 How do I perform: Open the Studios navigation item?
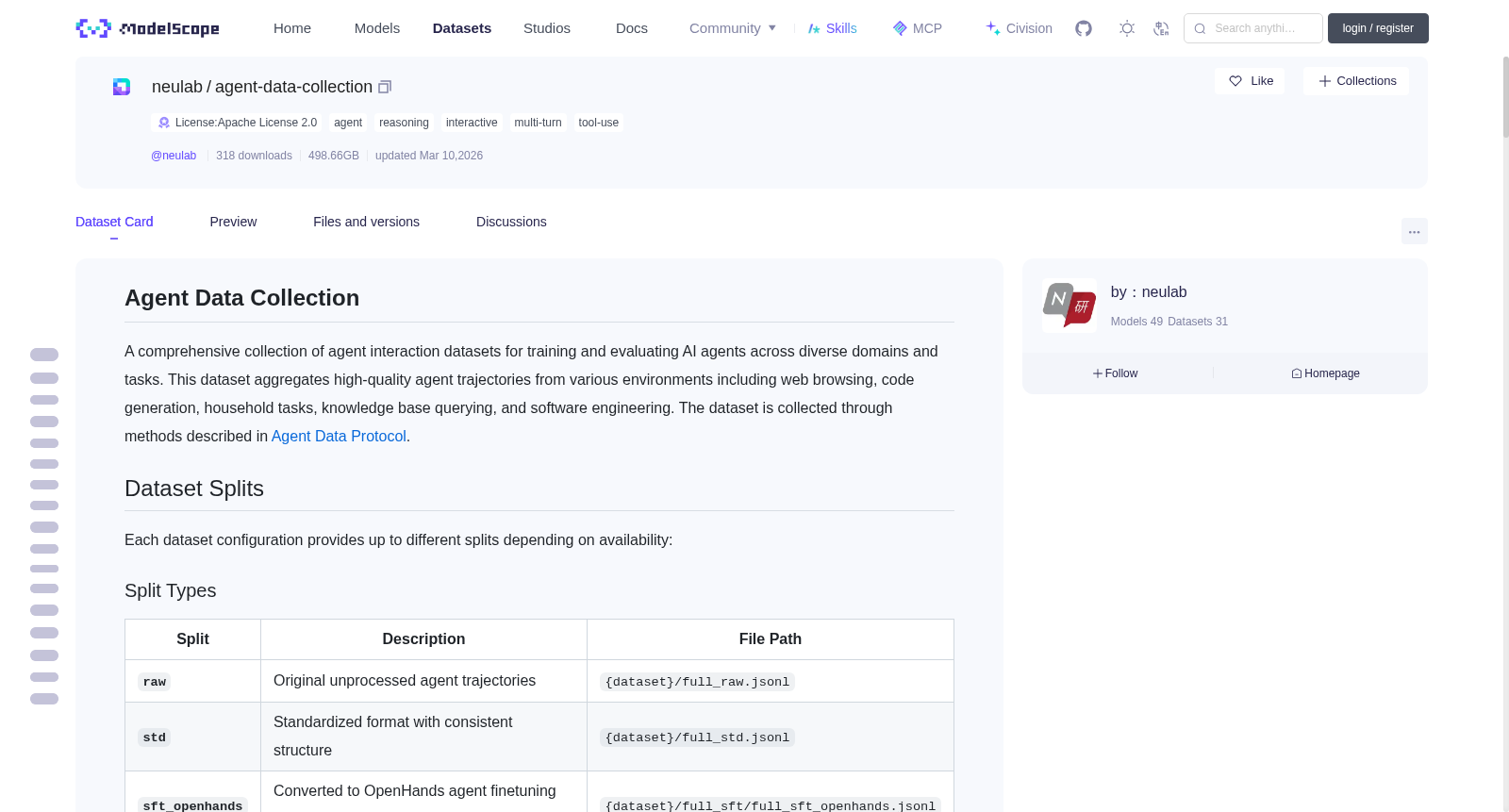click(547, 28)
